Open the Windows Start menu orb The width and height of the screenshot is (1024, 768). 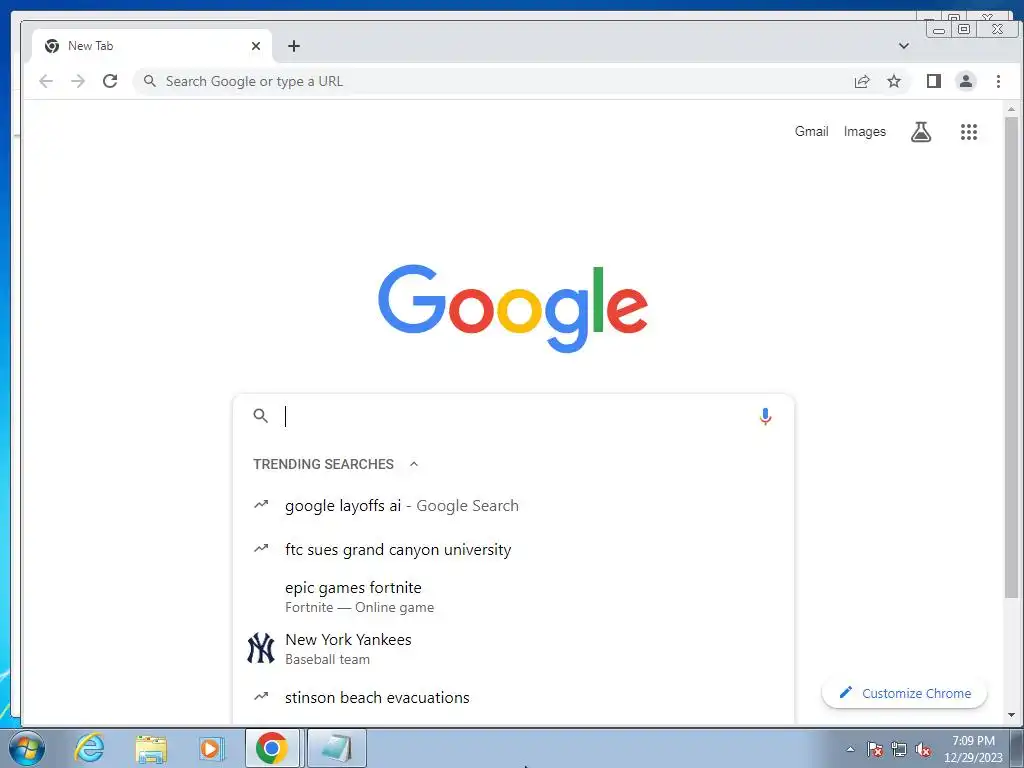27,748
